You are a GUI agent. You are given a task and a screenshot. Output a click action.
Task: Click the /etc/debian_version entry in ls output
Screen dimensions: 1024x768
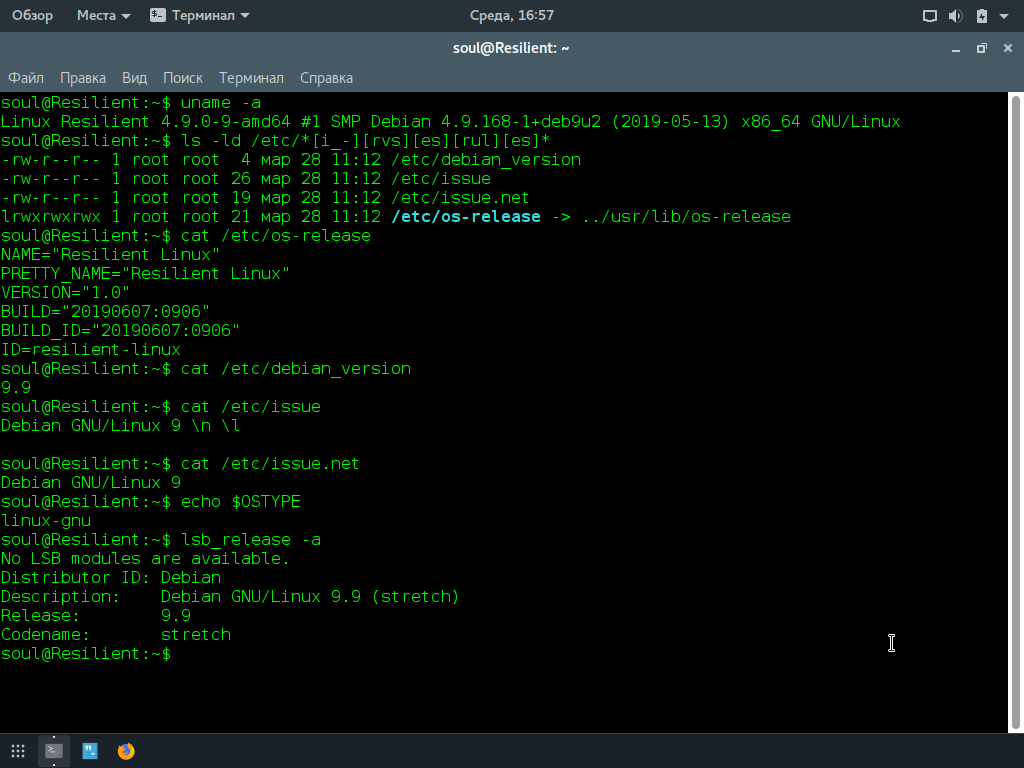[x=486, y=160]
